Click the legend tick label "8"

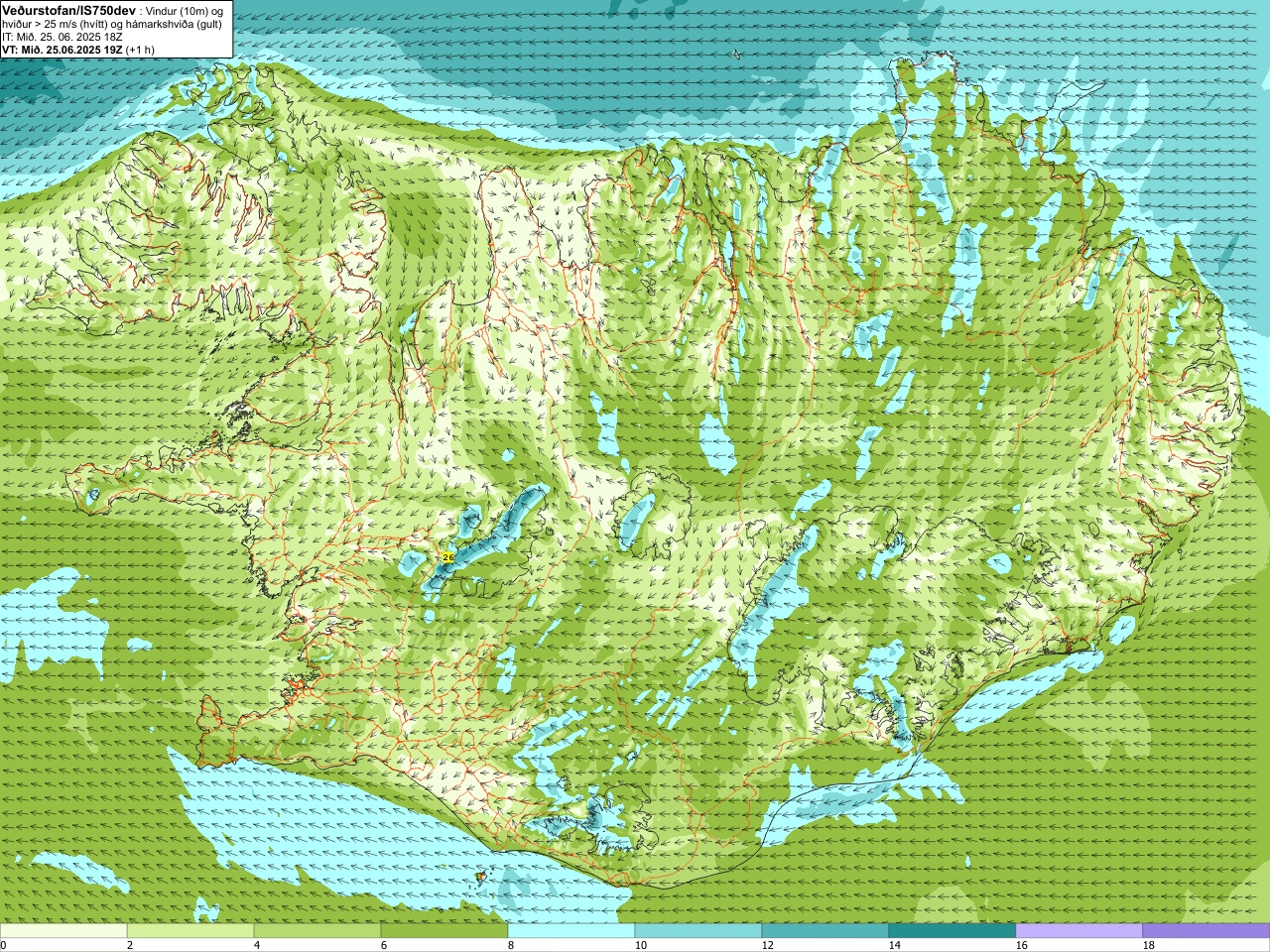coord(511,946)
